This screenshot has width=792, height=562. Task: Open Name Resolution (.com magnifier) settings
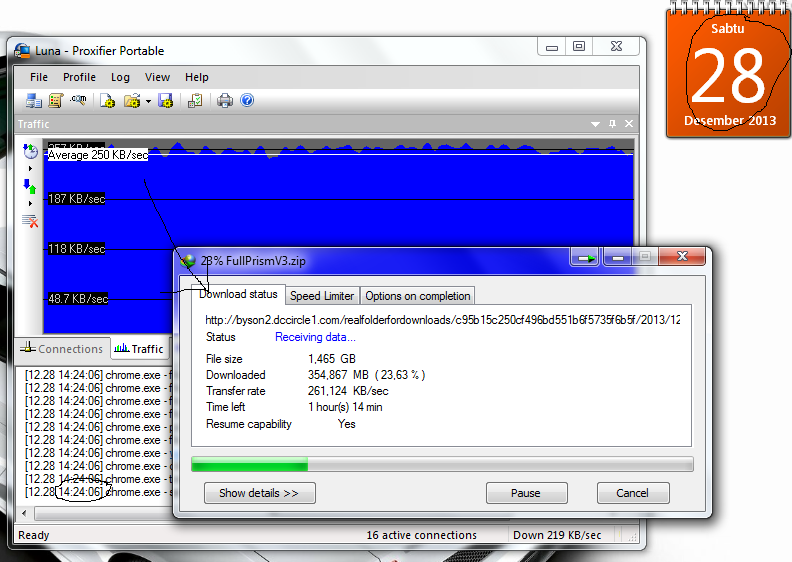click(78, 100)
